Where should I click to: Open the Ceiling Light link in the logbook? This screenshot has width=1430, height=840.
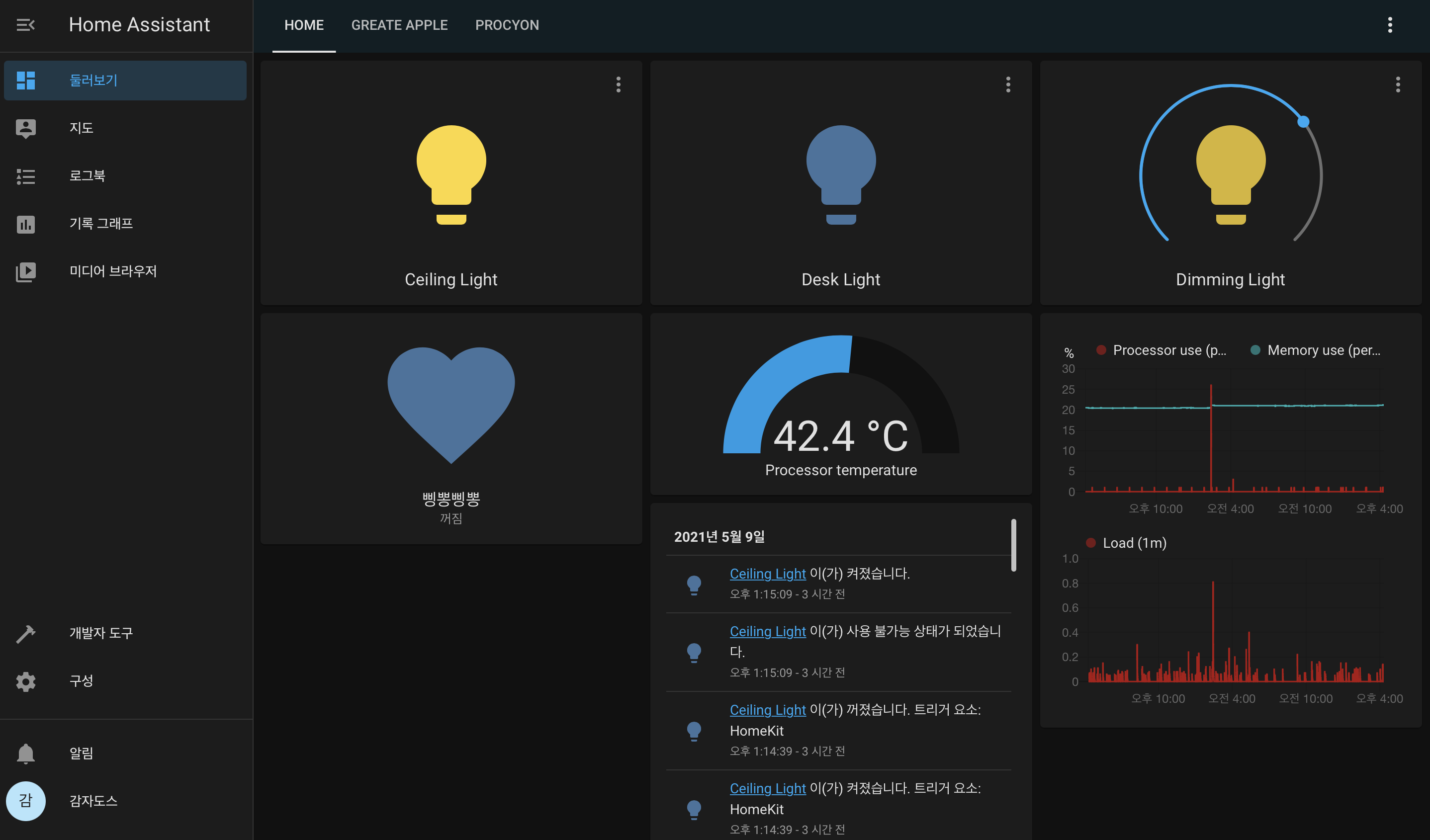tap(767, 574)
